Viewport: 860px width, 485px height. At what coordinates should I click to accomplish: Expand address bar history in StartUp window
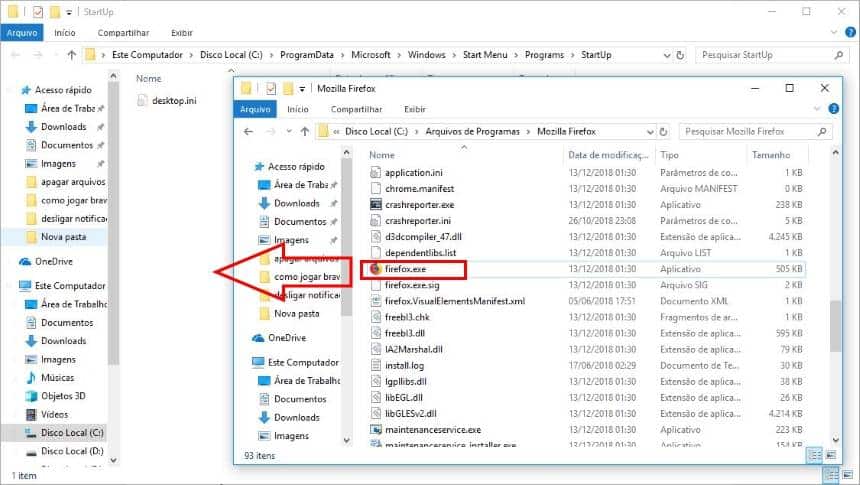click(x=667, y=55)
